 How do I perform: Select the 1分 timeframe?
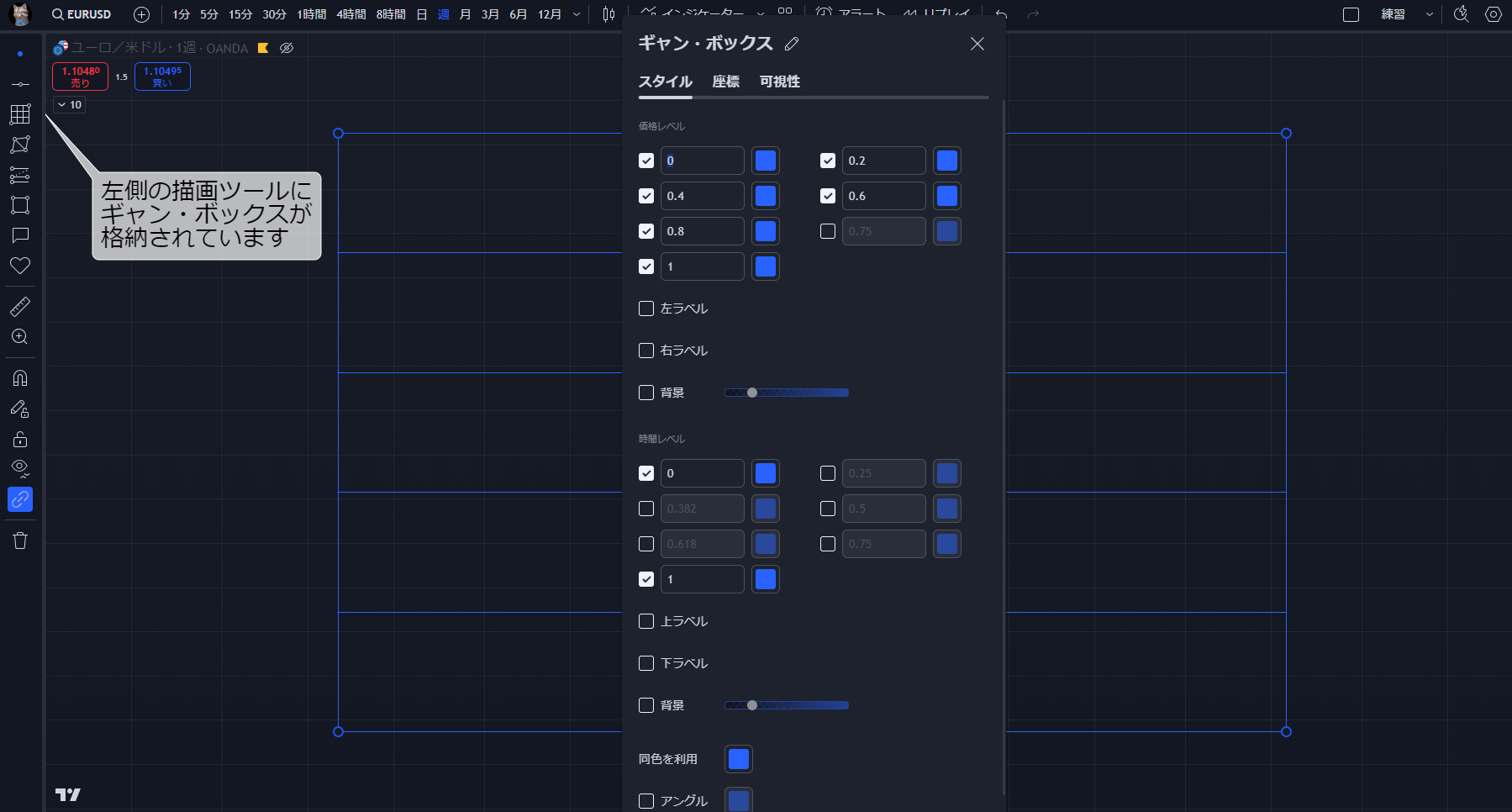click(x=181, y=14)
